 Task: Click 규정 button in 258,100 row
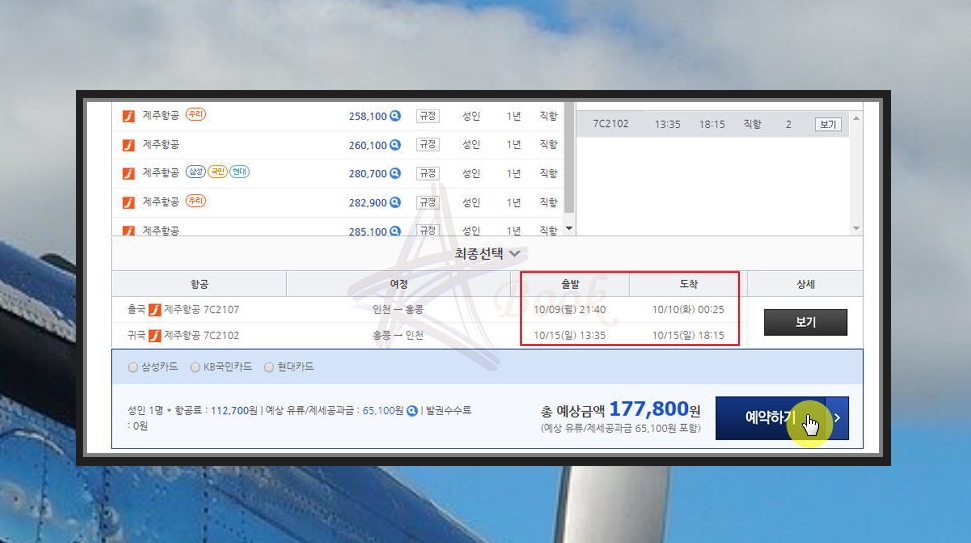[x=427, y=116]
